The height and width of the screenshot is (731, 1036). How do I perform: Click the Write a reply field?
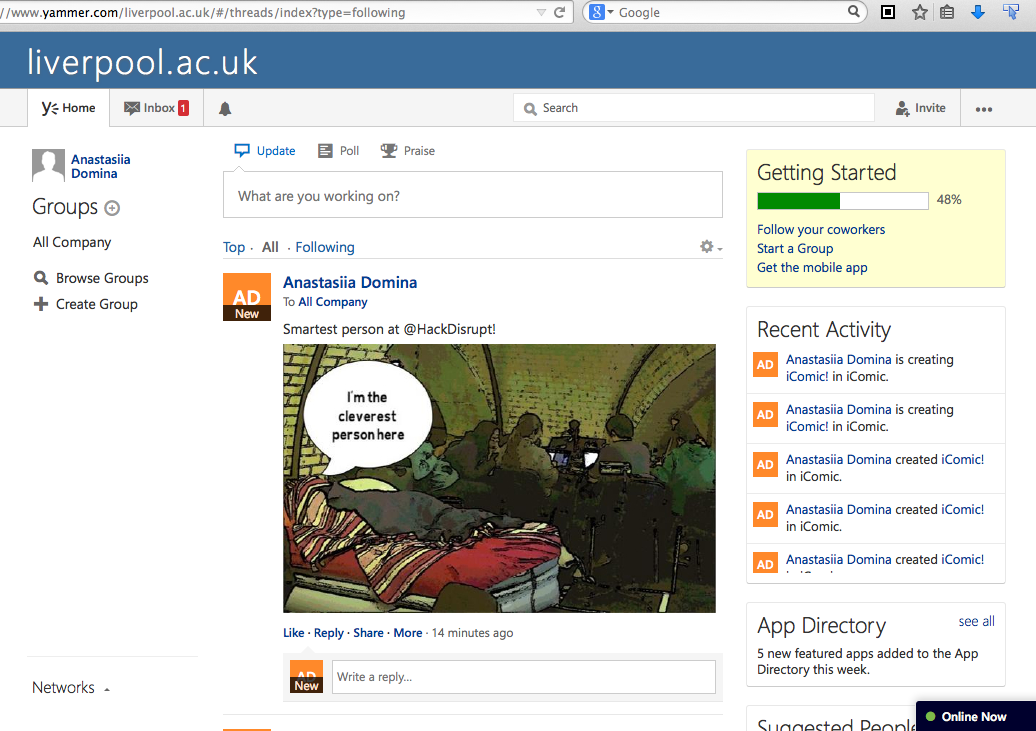click(523, 677)
